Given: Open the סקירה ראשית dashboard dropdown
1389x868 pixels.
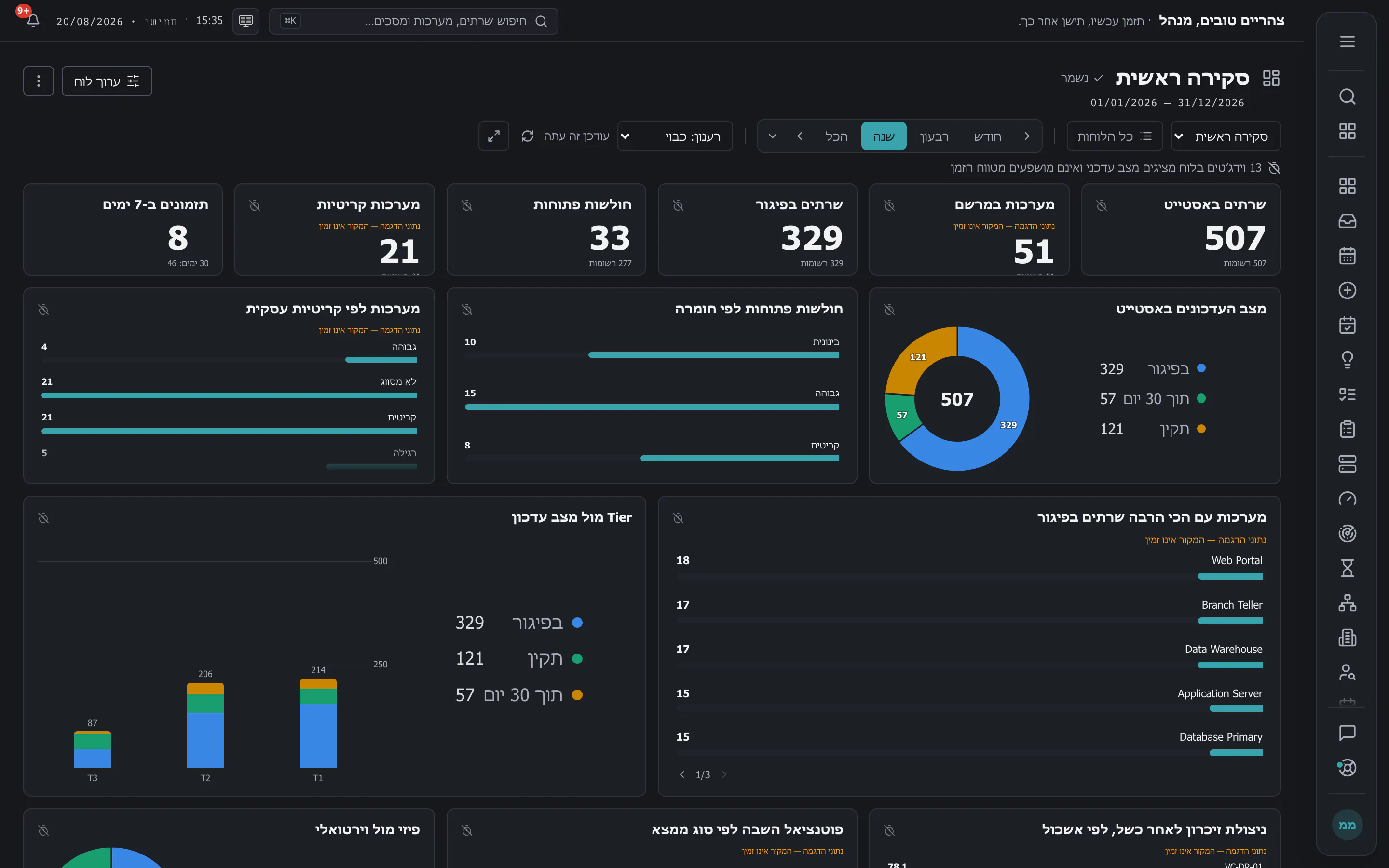Looking at the screenshot, I should click(1226, 136).
